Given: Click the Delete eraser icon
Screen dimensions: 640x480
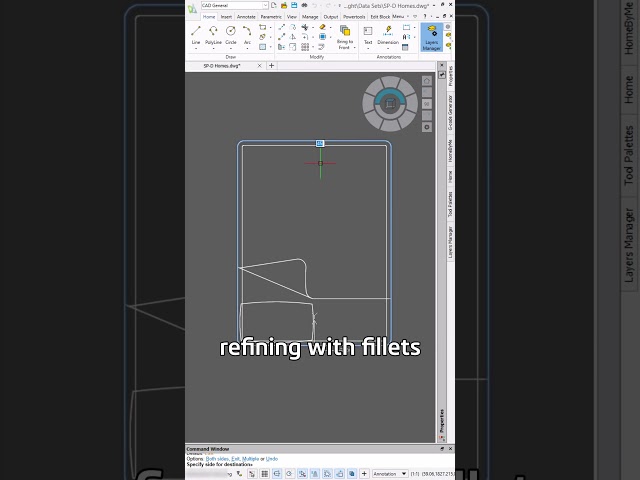Looking at the screenshot, I should pos(322,27).
